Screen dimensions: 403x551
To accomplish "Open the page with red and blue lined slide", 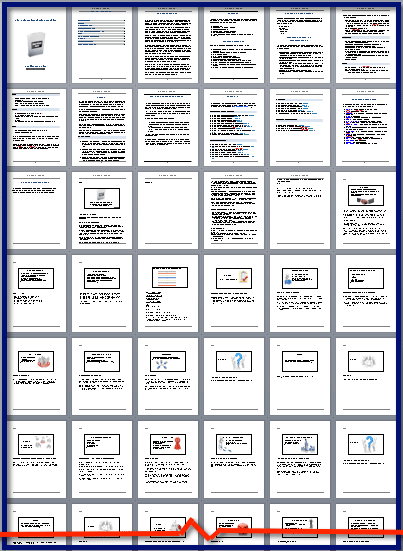I will (x=168, y=293).
